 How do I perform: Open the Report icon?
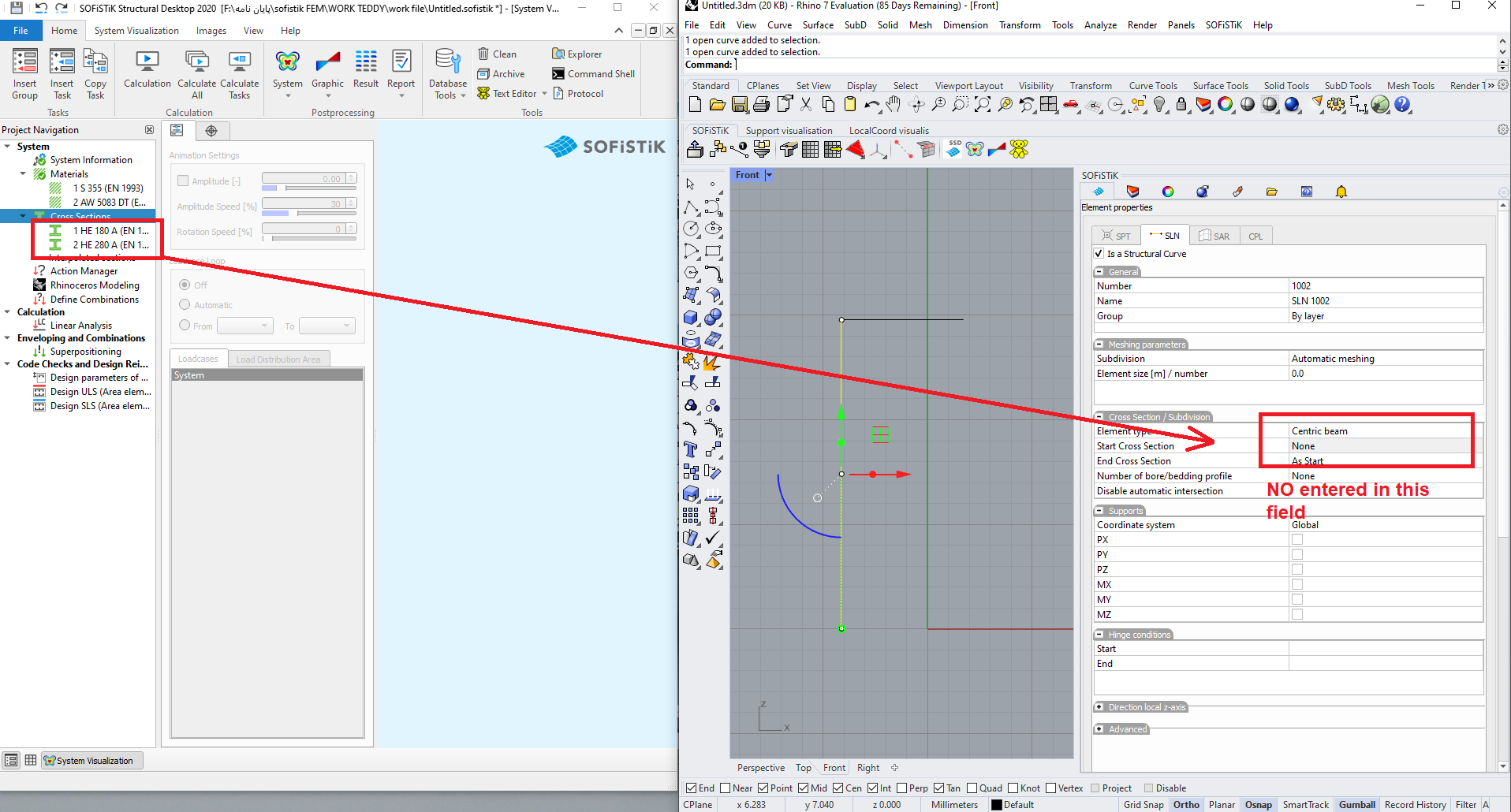[x=401, y=74]
